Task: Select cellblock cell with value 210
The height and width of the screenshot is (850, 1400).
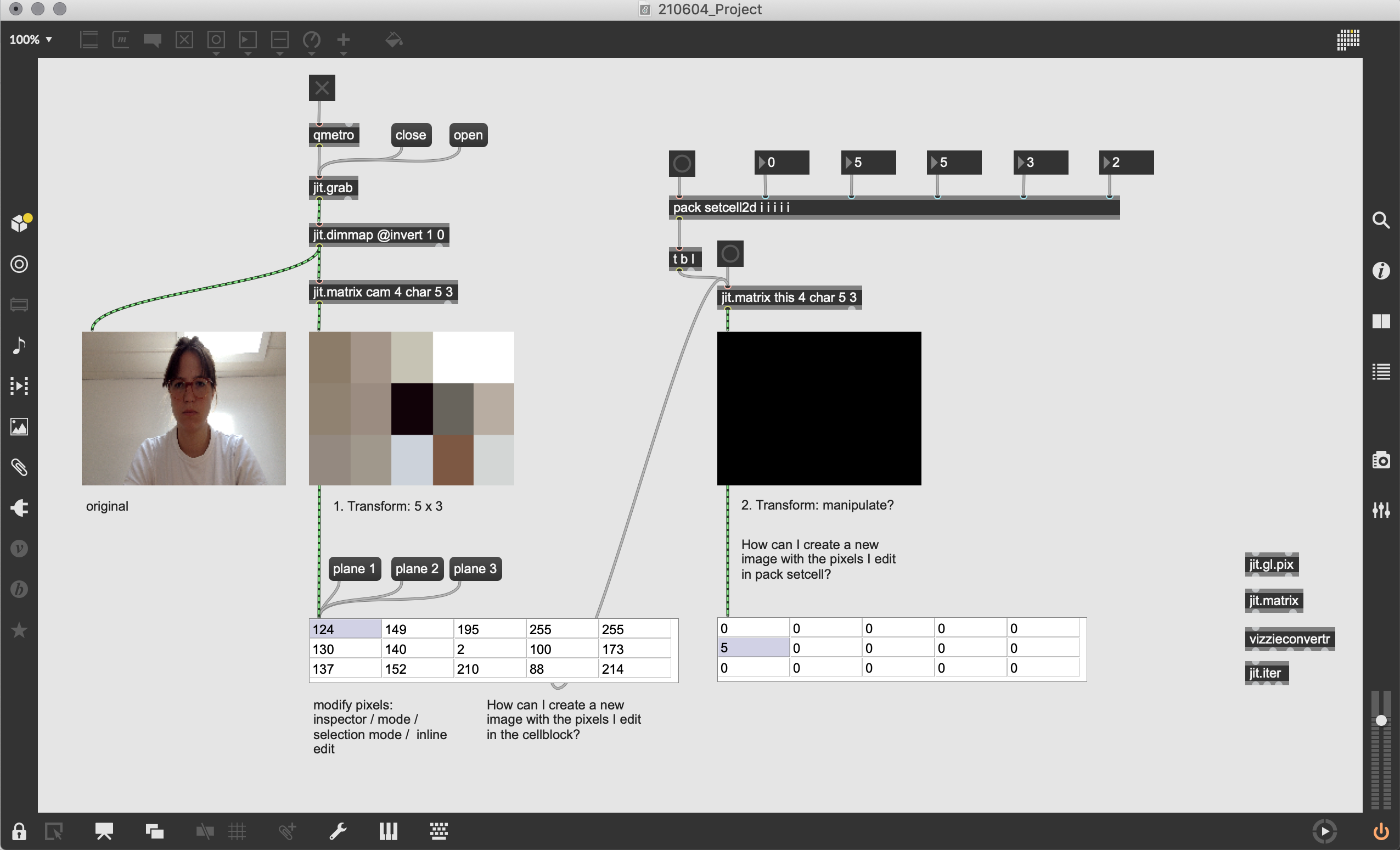Action: click(489, 669)
